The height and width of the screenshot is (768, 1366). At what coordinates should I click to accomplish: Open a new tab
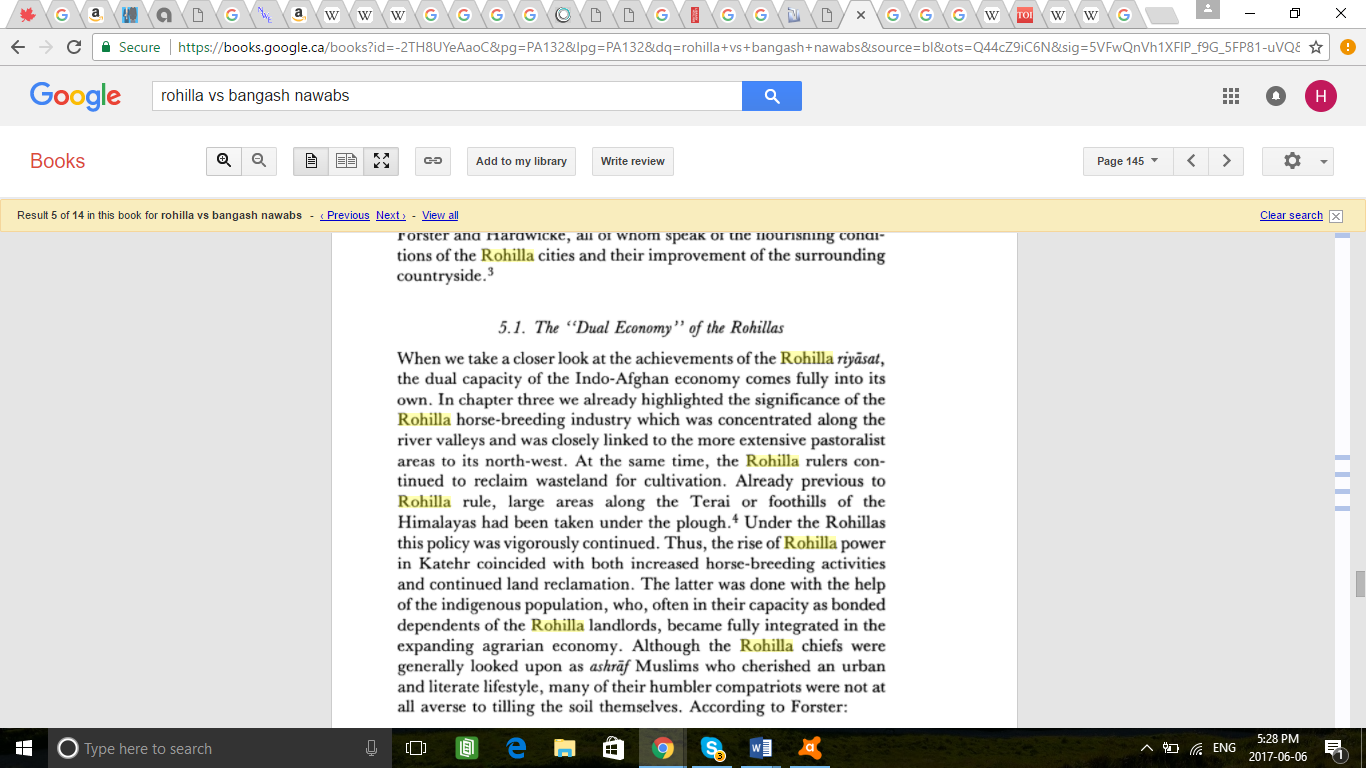[x=1160, y=15]
